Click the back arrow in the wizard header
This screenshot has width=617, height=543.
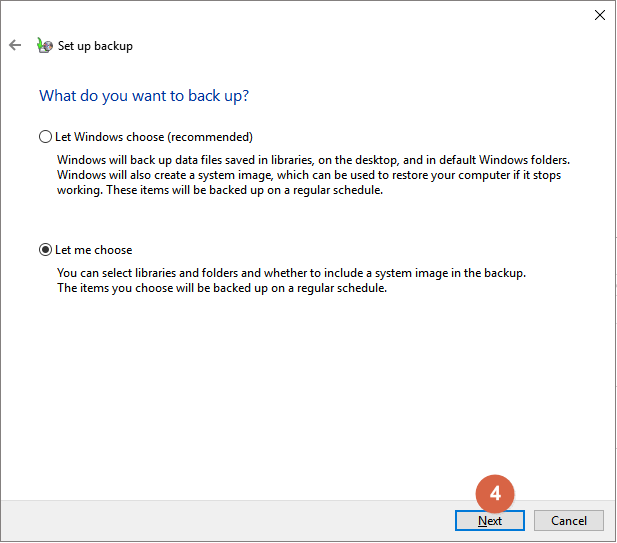(x=15, y=45)
